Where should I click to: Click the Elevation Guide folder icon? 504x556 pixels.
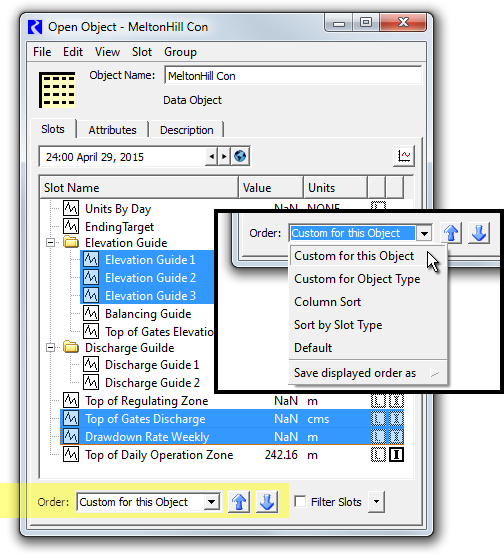(71, 242)
